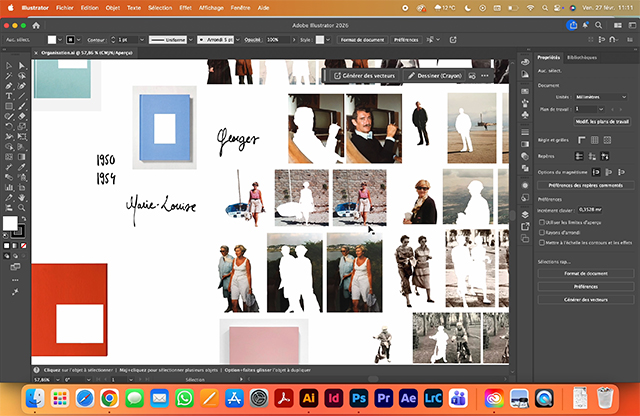Select the Magic Wand tool
The image size is (640, 416).
[9, 76]
